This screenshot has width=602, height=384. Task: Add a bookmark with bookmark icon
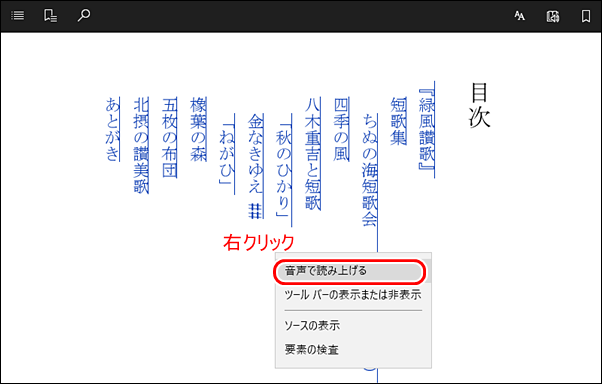coord(586,16)
